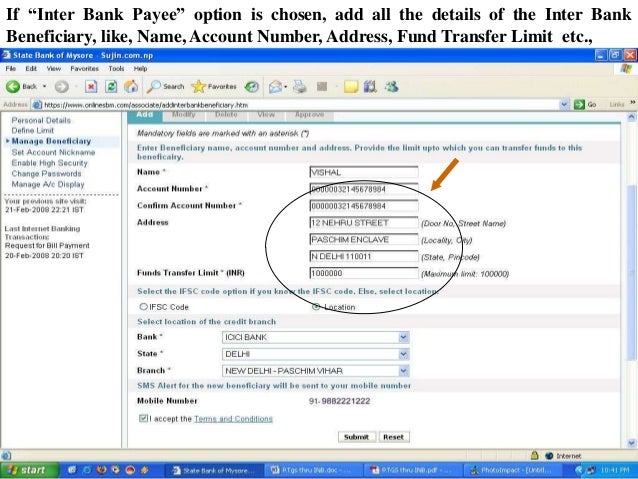The height and width of the screenshot is (479, 638).
Task: Open Personal Details in sidebar
Action: click(41, 120)
